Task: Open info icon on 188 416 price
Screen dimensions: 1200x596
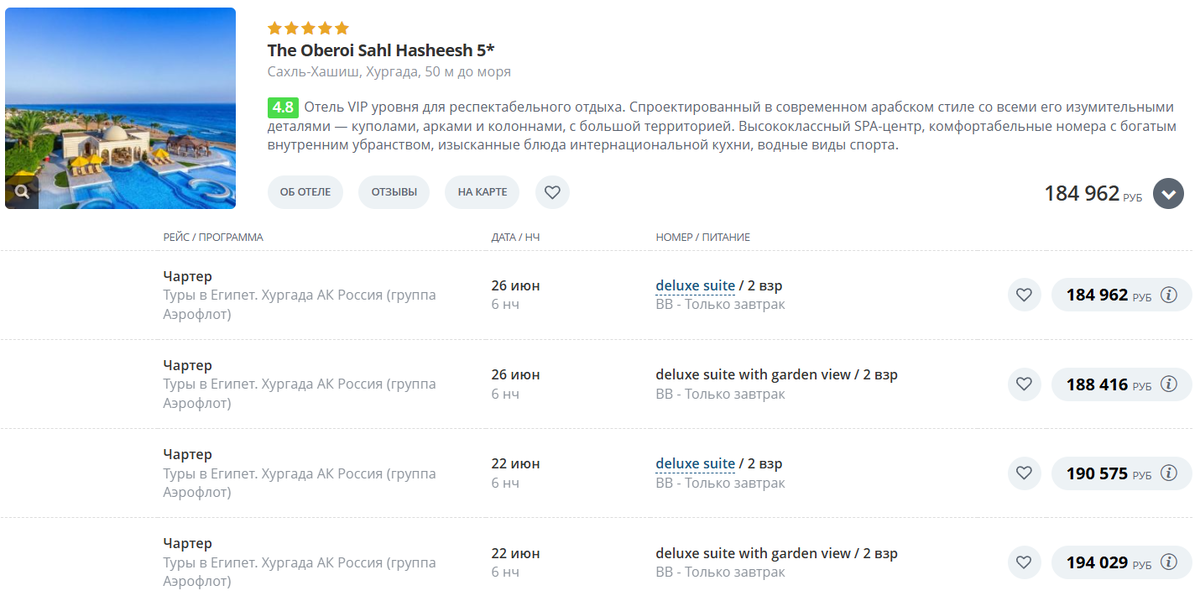Action: (1168, 384)
